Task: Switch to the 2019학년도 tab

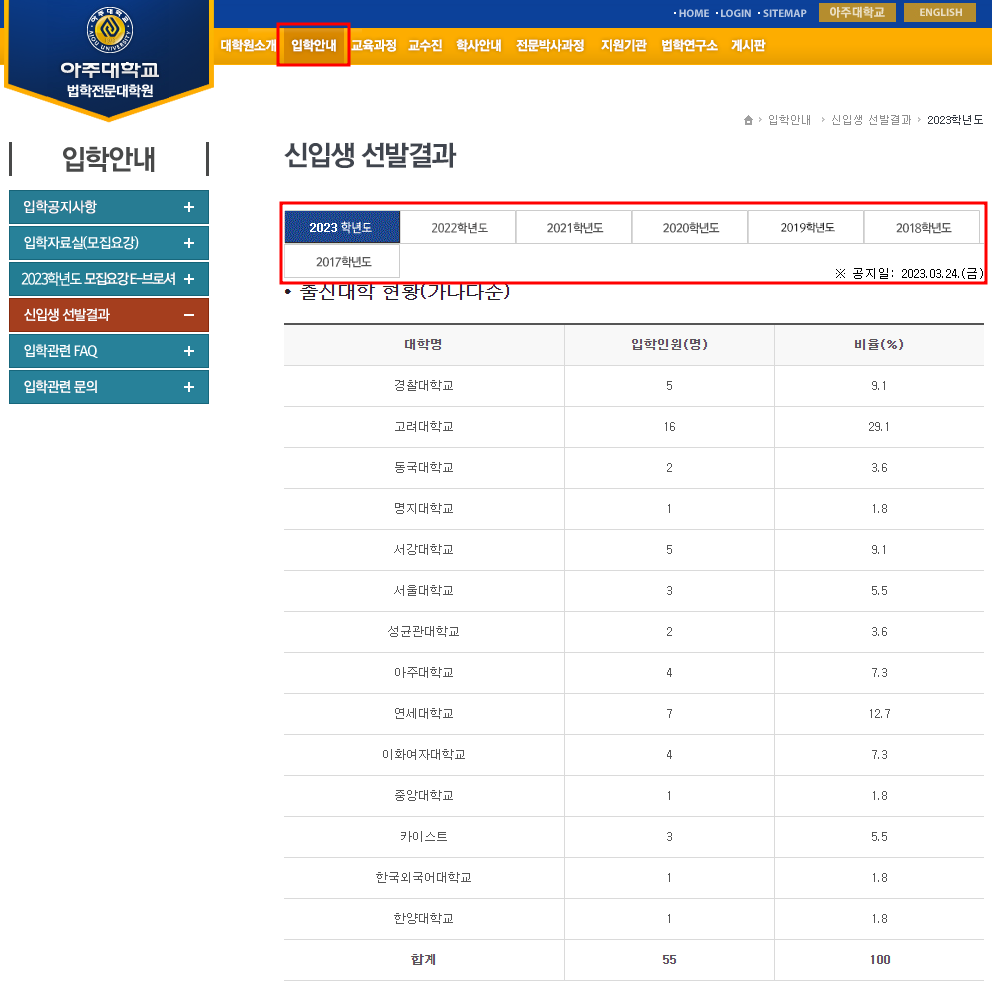Action: click(807, 227)
